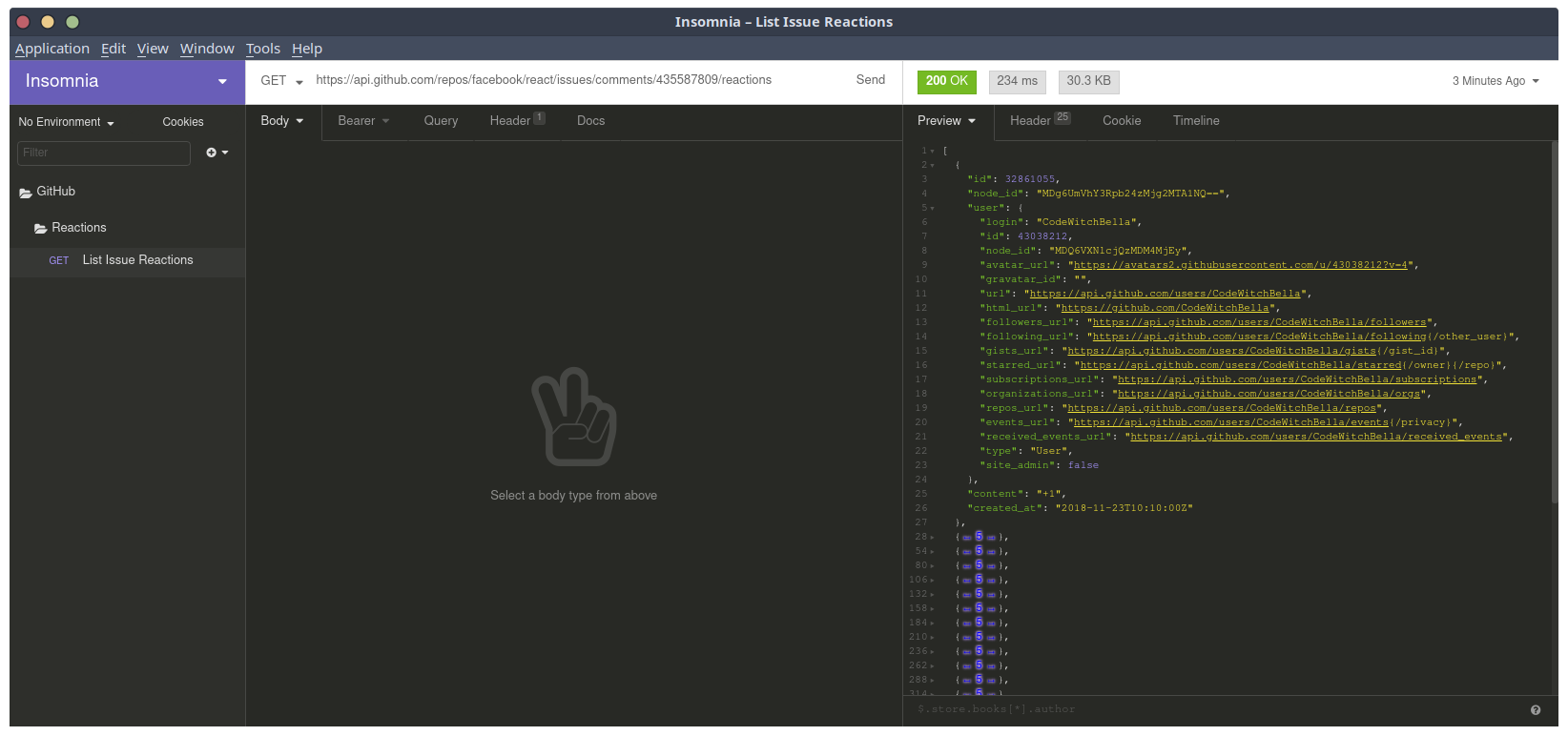1568x736 pixels.
Task: Open the Help menu
Action: [307, 49]
